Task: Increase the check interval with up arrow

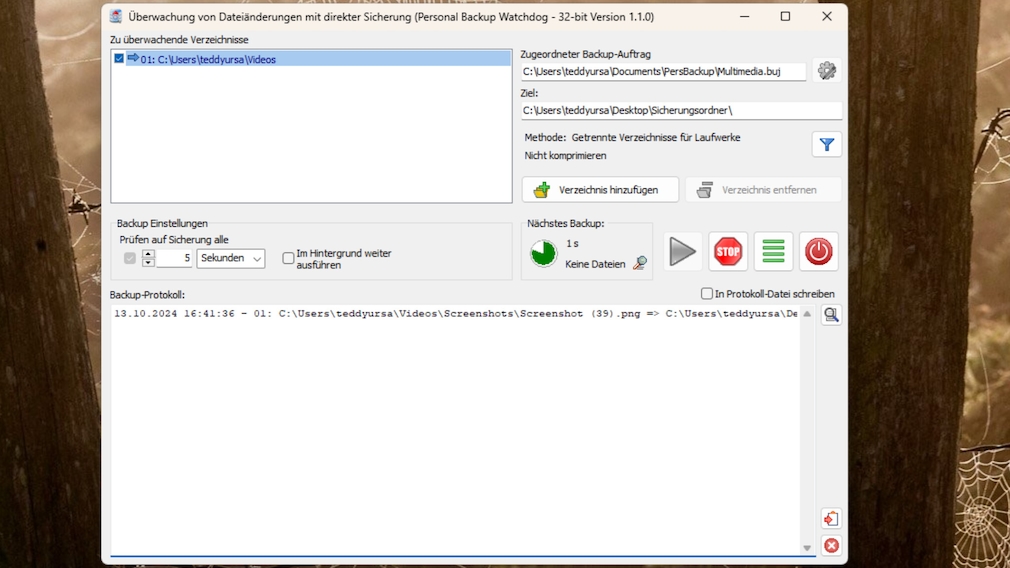Action: [x=148, y=254]
